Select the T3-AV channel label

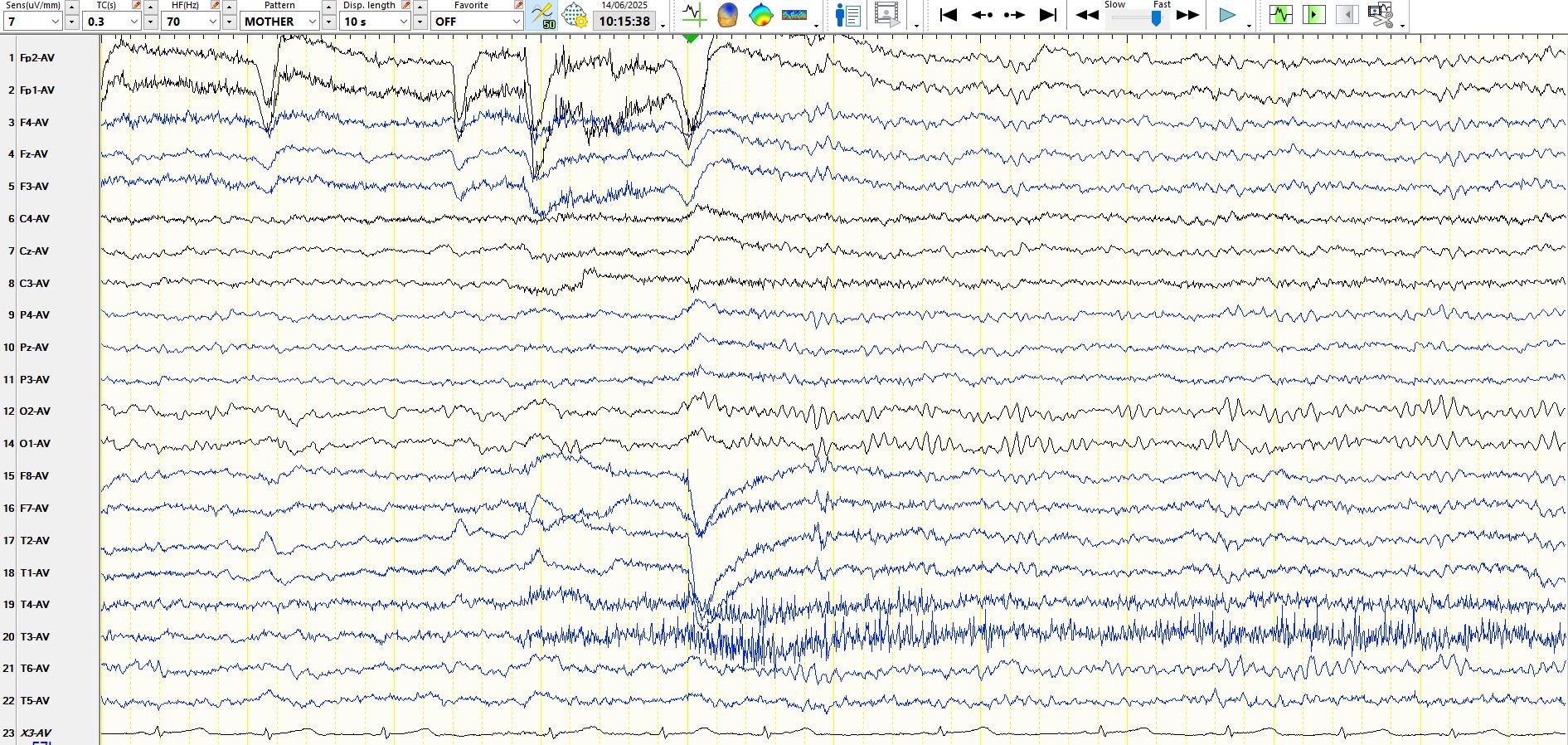tap(34, 637)
